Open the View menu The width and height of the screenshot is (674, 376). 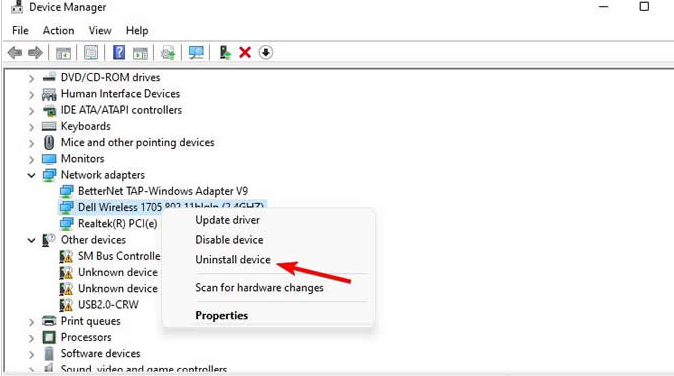(100, 31)
